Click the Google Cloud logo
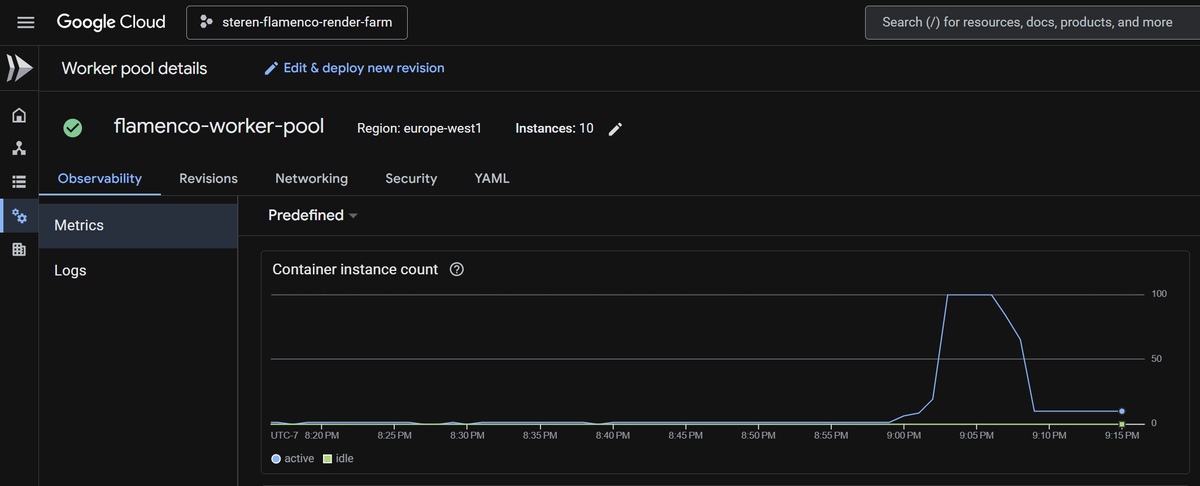 (109, 22)
